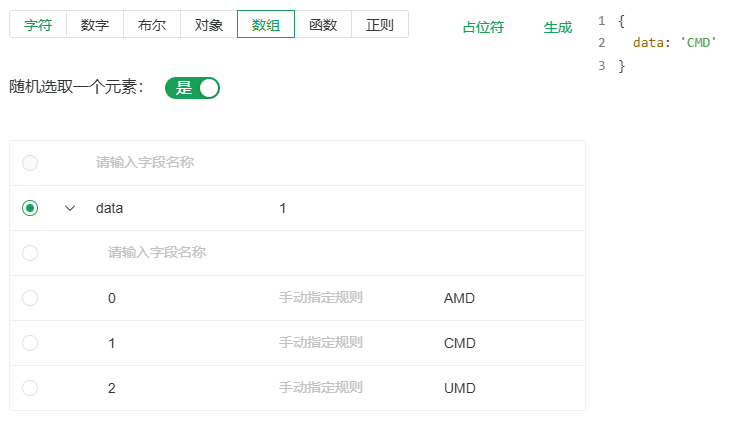Toggle the 随机选取一个元素 switch

tap(192, 88)
